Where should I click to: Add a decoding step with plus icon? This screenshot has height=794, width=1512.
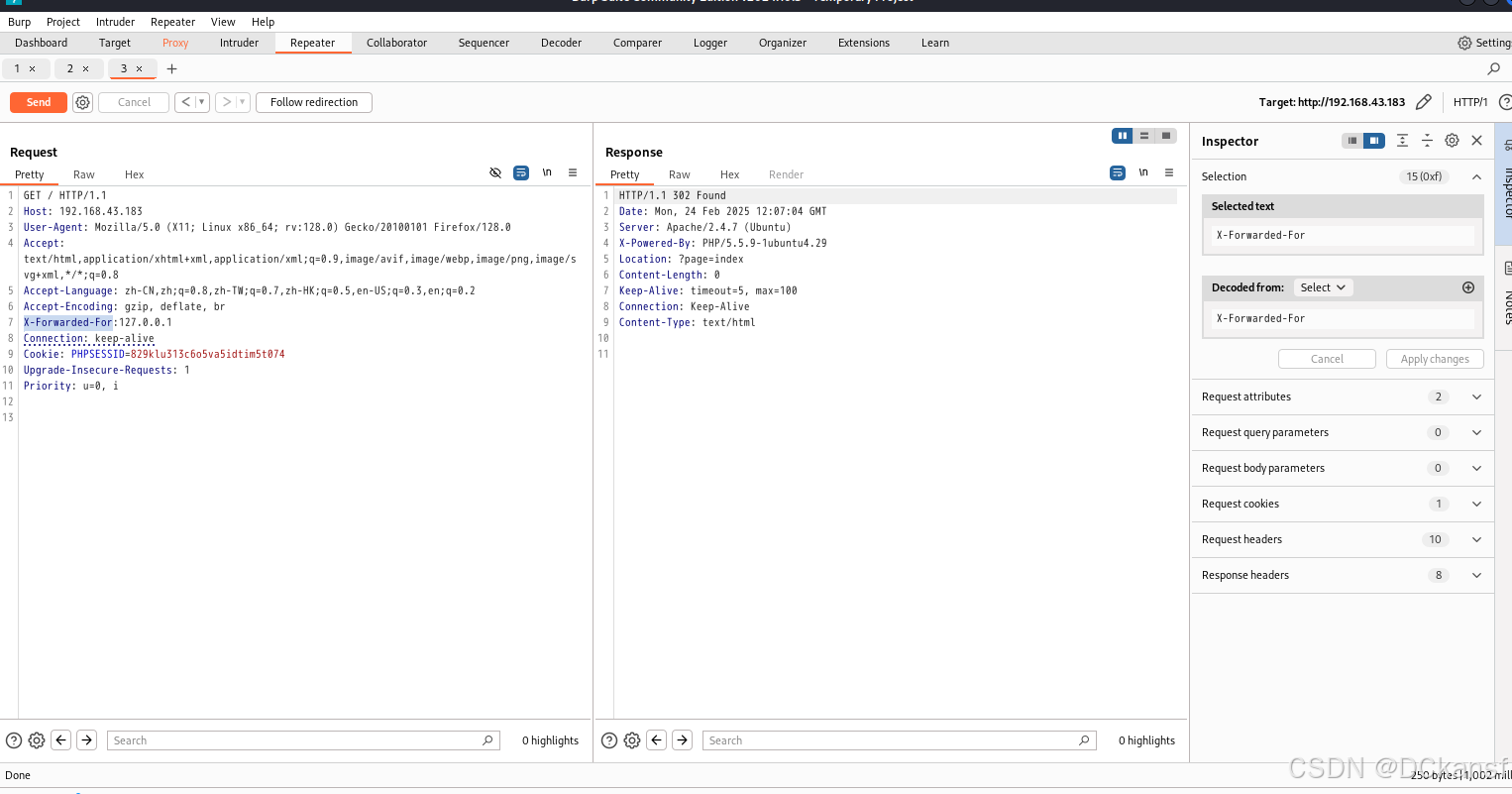point(1468,287)
